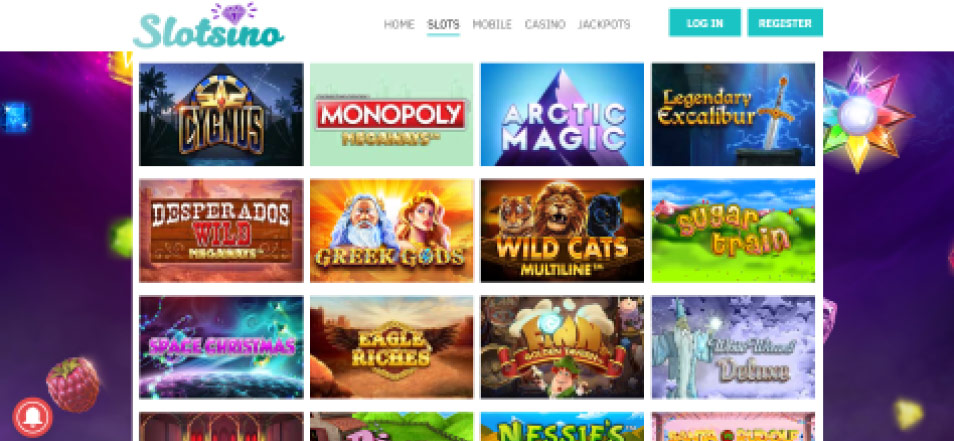Select the Eagle Riches thumbnail
The height and width of the screenshot is (441, 954).
tap(391, 347)
